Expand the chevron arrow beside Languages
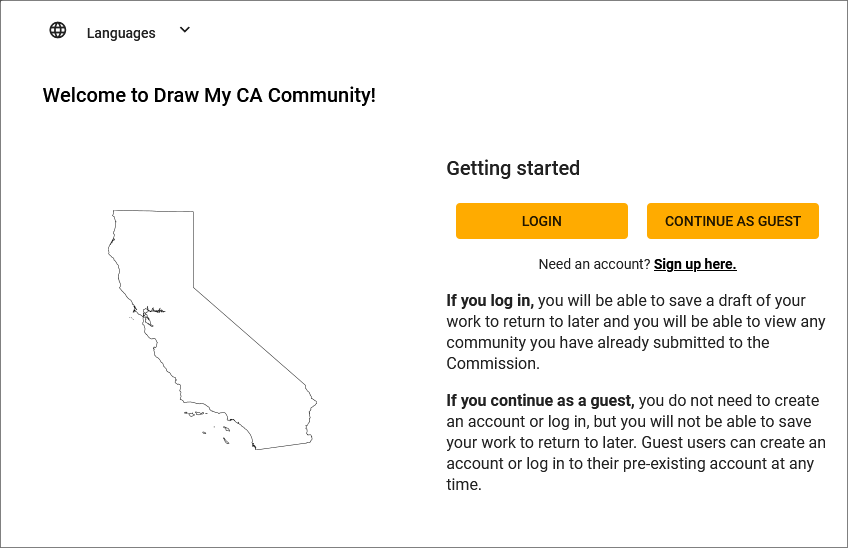Image resolution: width=848 pixels, height=548 pixels. [x=185, y=30]
